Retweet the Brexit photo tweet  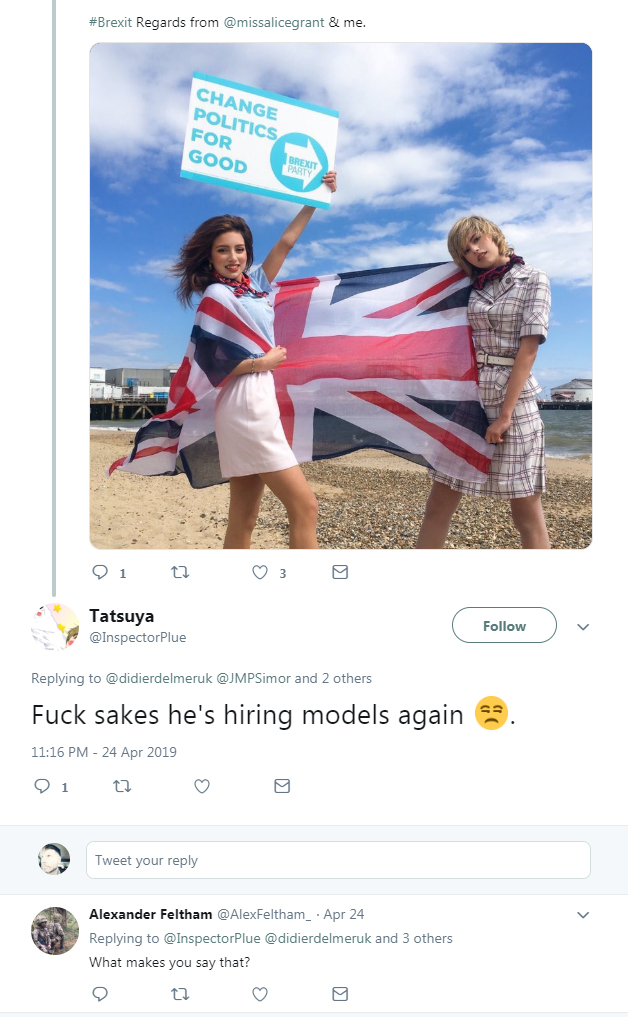click(x=179, y=573)
